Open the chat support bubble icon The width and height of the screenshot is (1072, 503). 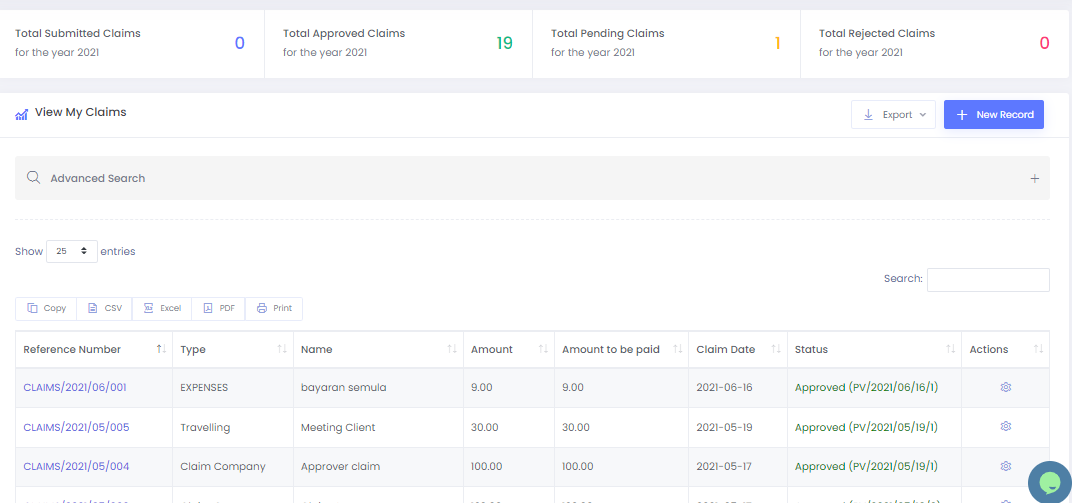(1050, 482)
